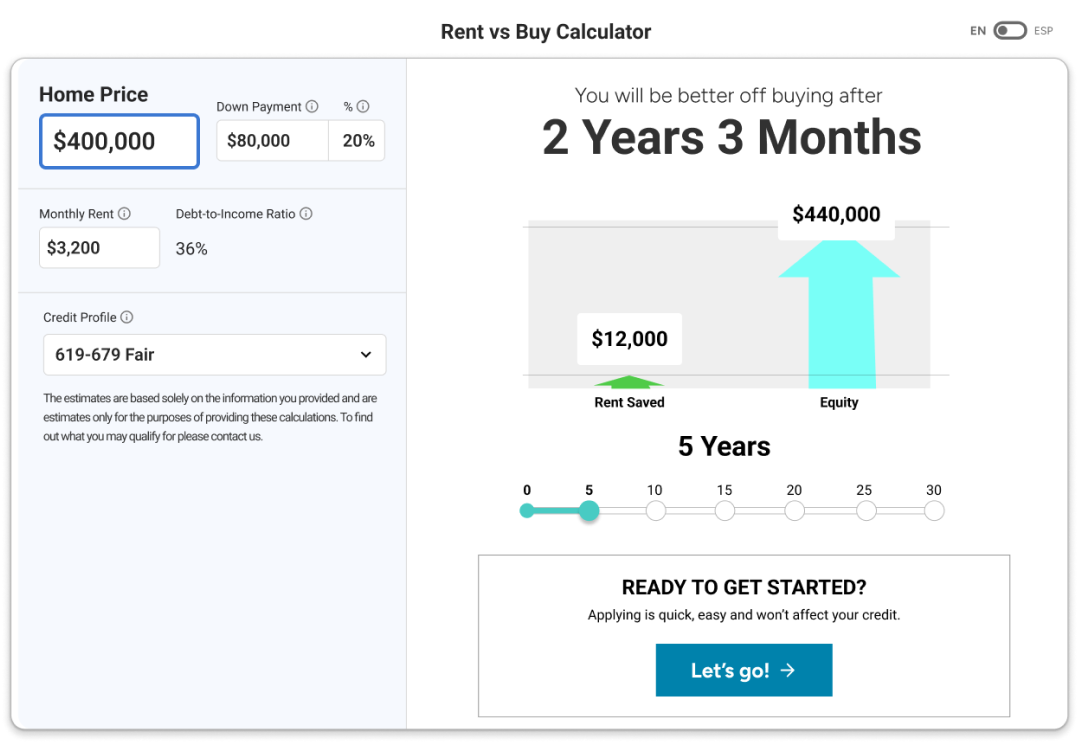Click the green Rent Saved arrow

coord(629,380)
